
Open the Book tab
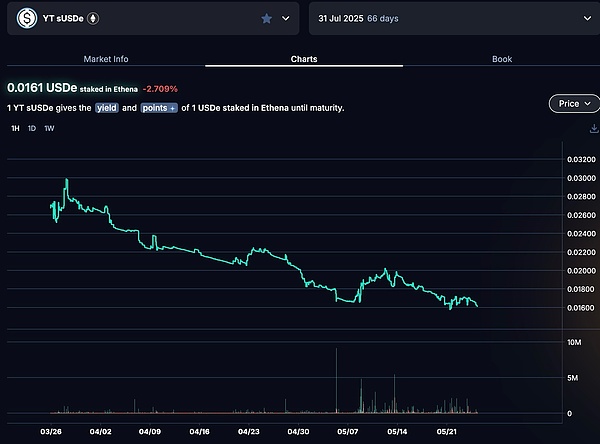pos(502,59)
